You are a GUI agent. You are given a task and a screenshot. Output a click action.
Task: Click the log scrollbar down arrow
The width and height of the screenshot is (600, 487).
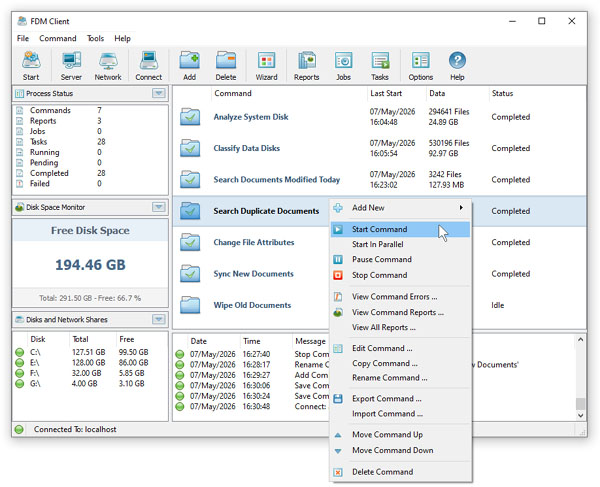(x=580, y=415)
